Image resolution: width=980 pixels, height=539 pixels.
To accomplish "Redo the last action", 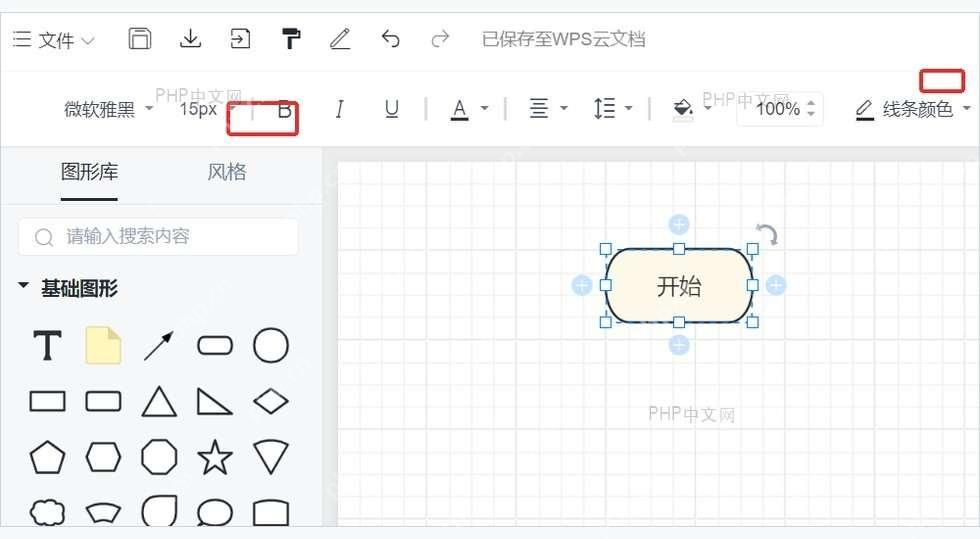I will [440, 39].
